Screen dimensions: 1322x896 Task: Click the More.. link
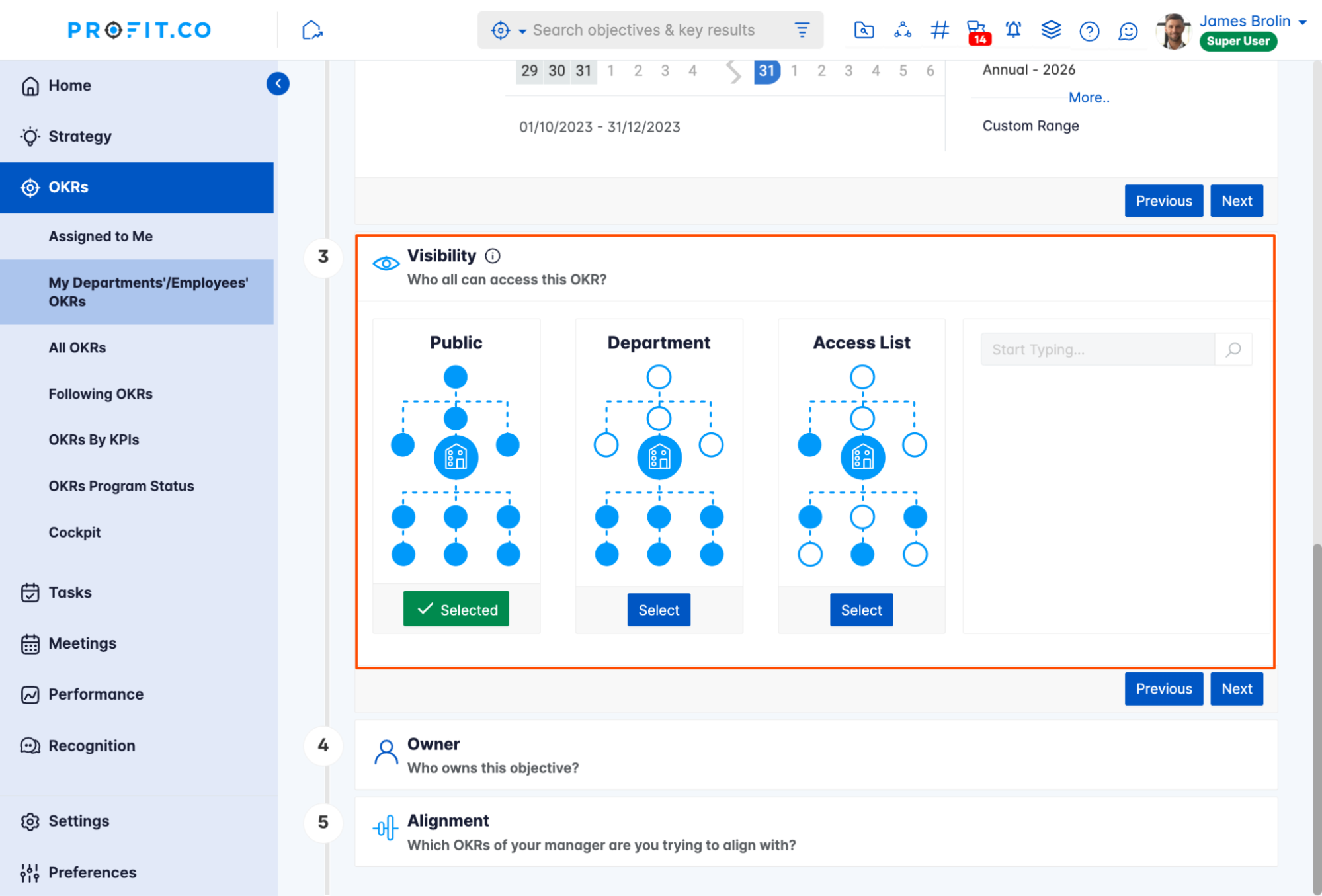pos(1089,98)
